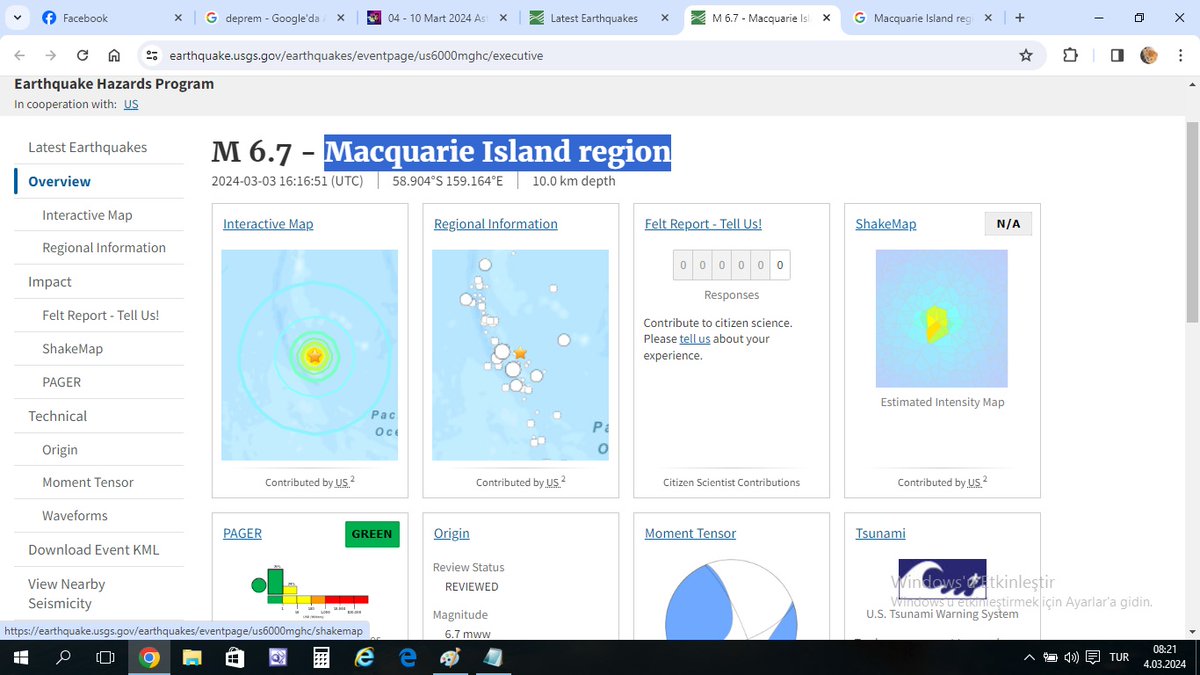Screen dimensions: 1200x675
Task: Select Overview in the sidebar
Action: point(59,181)
